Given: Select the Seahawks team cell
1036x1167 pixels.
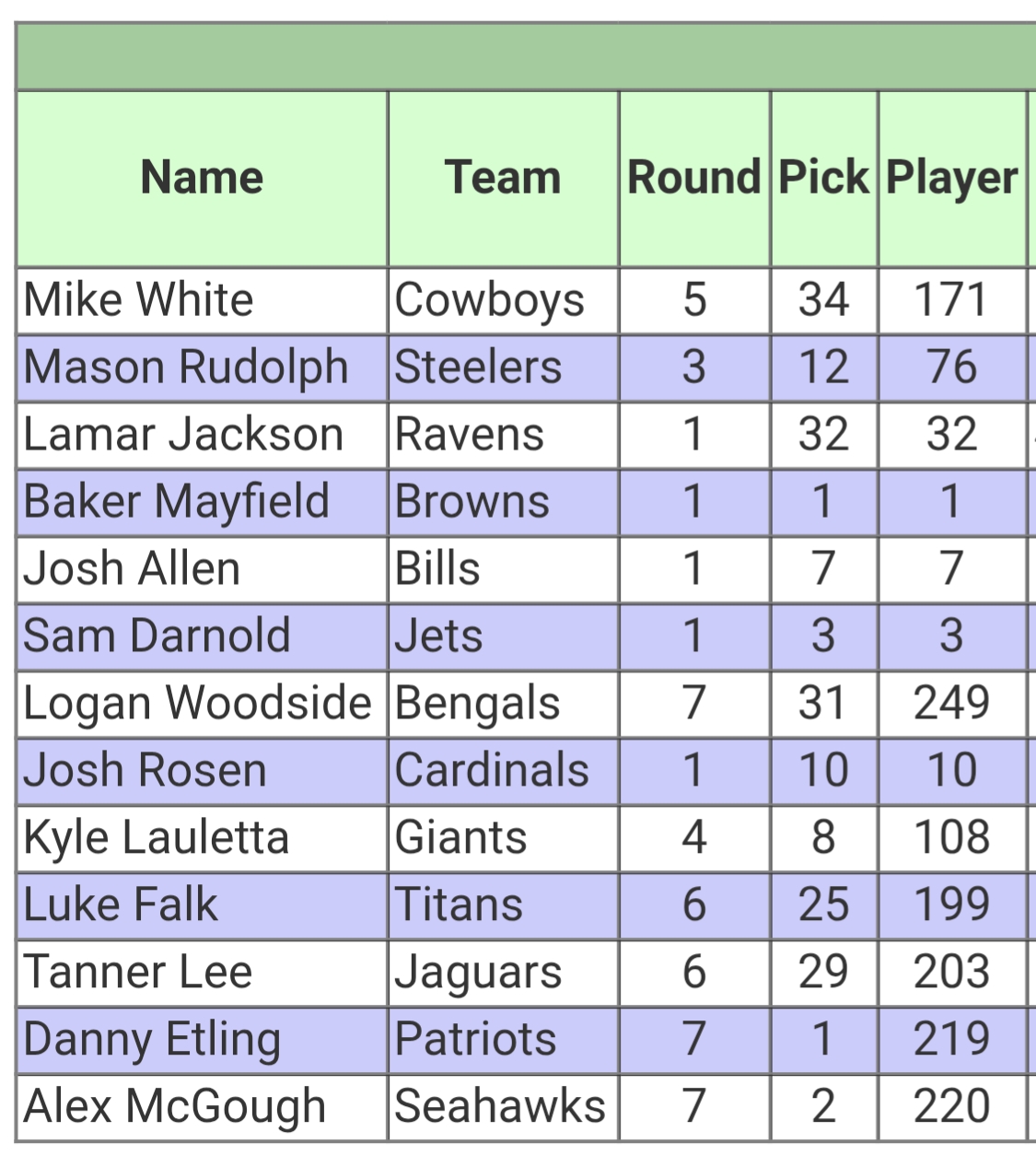Looking at the screenshot, I should point(500,1107).
